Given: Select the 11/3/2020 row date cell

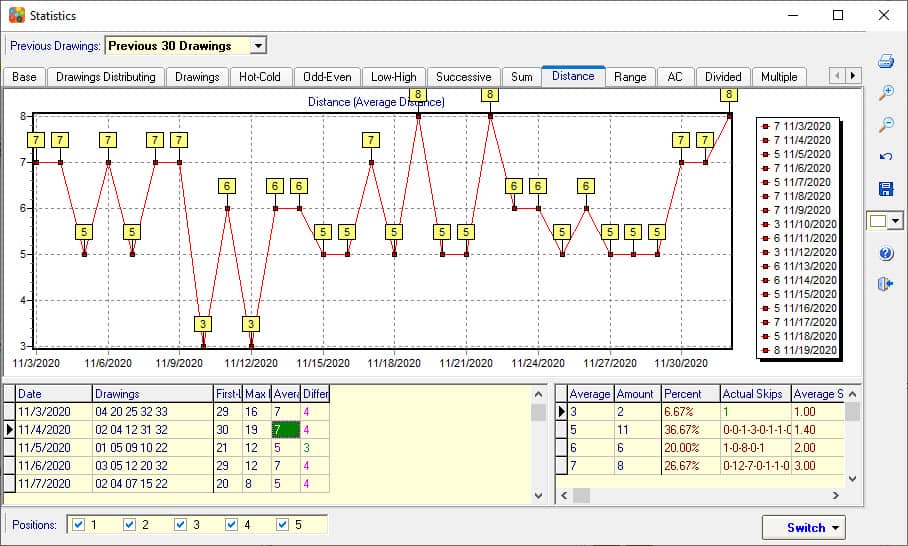Looking at the screenshot, I should click(x=54, y=412).
